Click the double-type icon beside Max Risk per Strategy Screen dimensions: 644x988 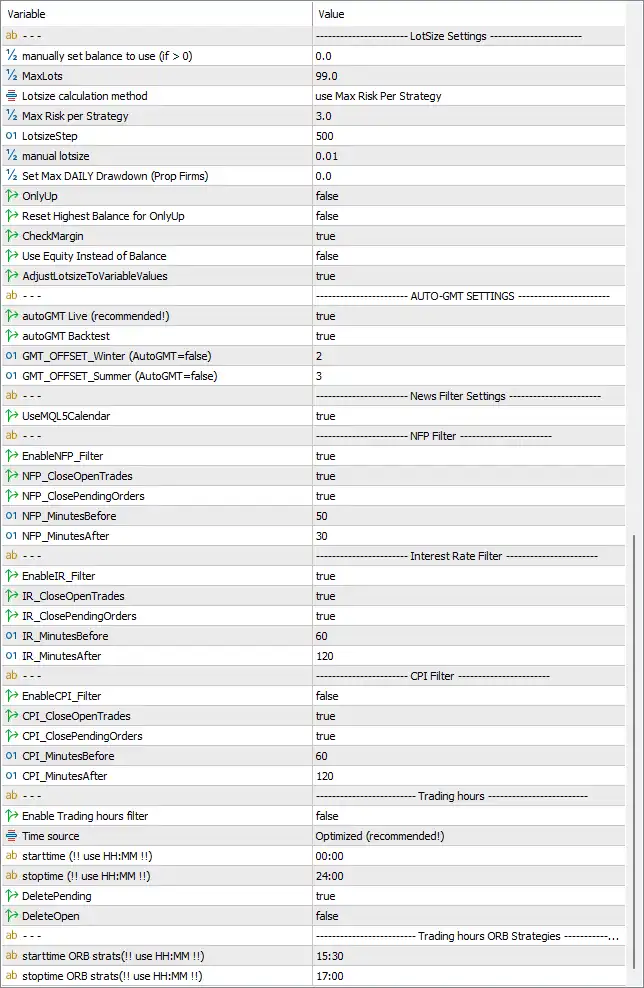(11, 116)
